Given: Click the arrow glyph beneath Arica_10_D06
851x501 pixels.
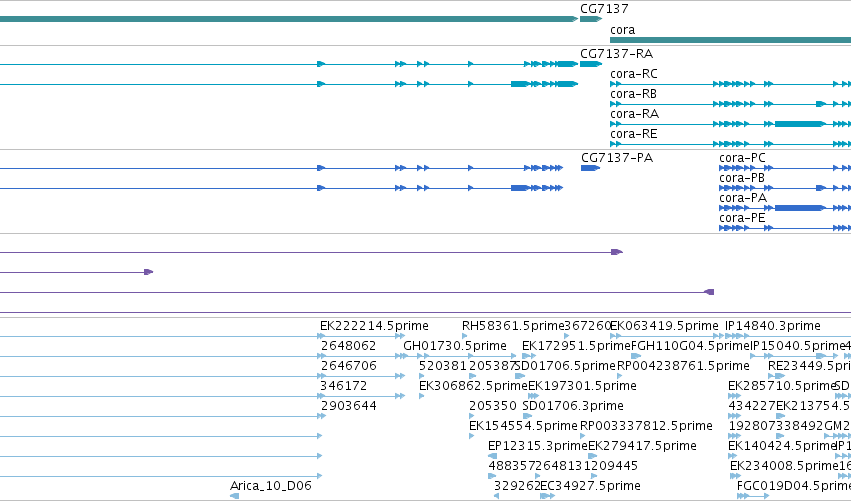Looking at the screenshot, I should tap(234, 496).
